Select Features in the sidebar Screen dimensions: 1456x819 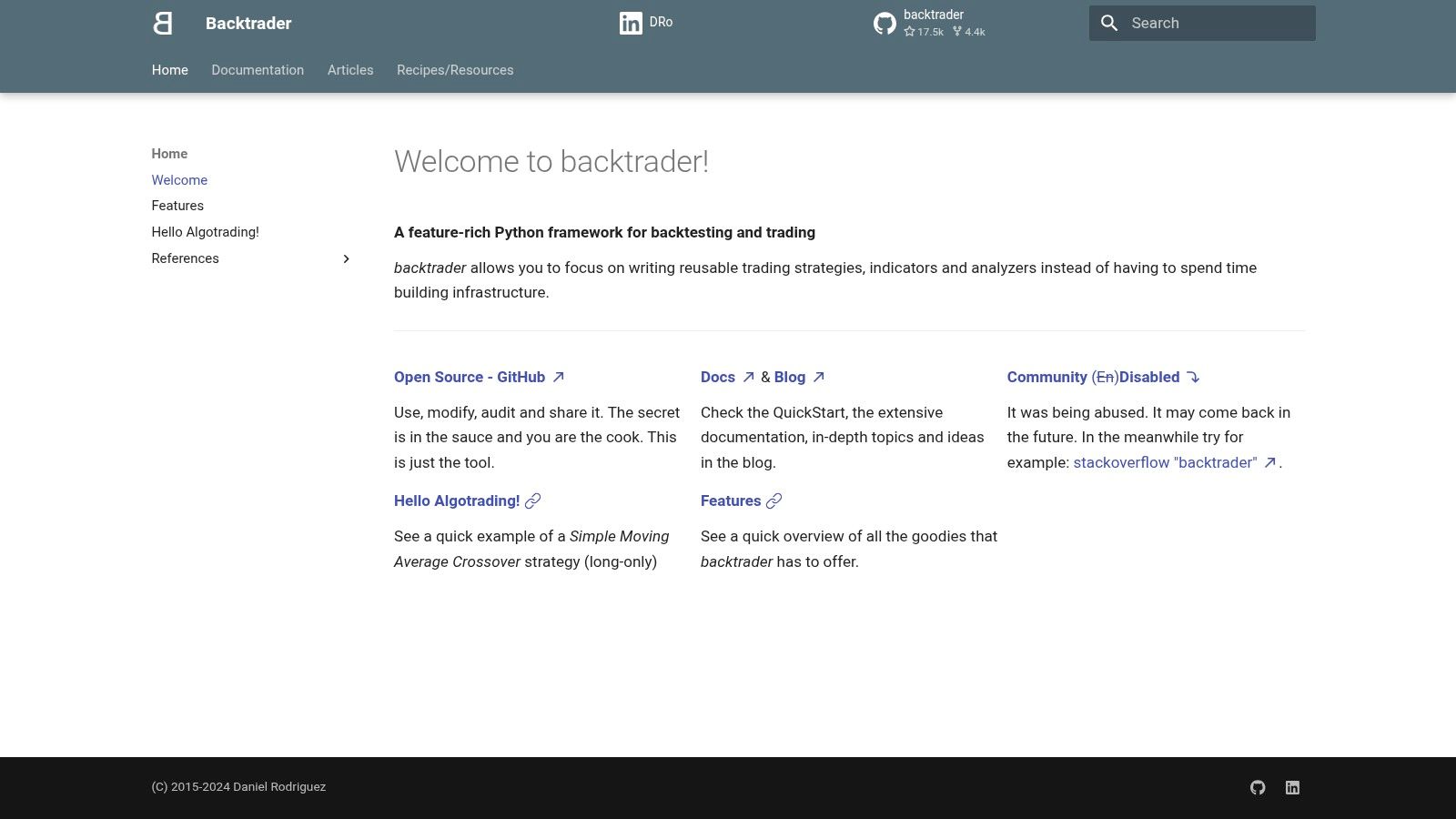pyautogui.click(x=177, y=206)
